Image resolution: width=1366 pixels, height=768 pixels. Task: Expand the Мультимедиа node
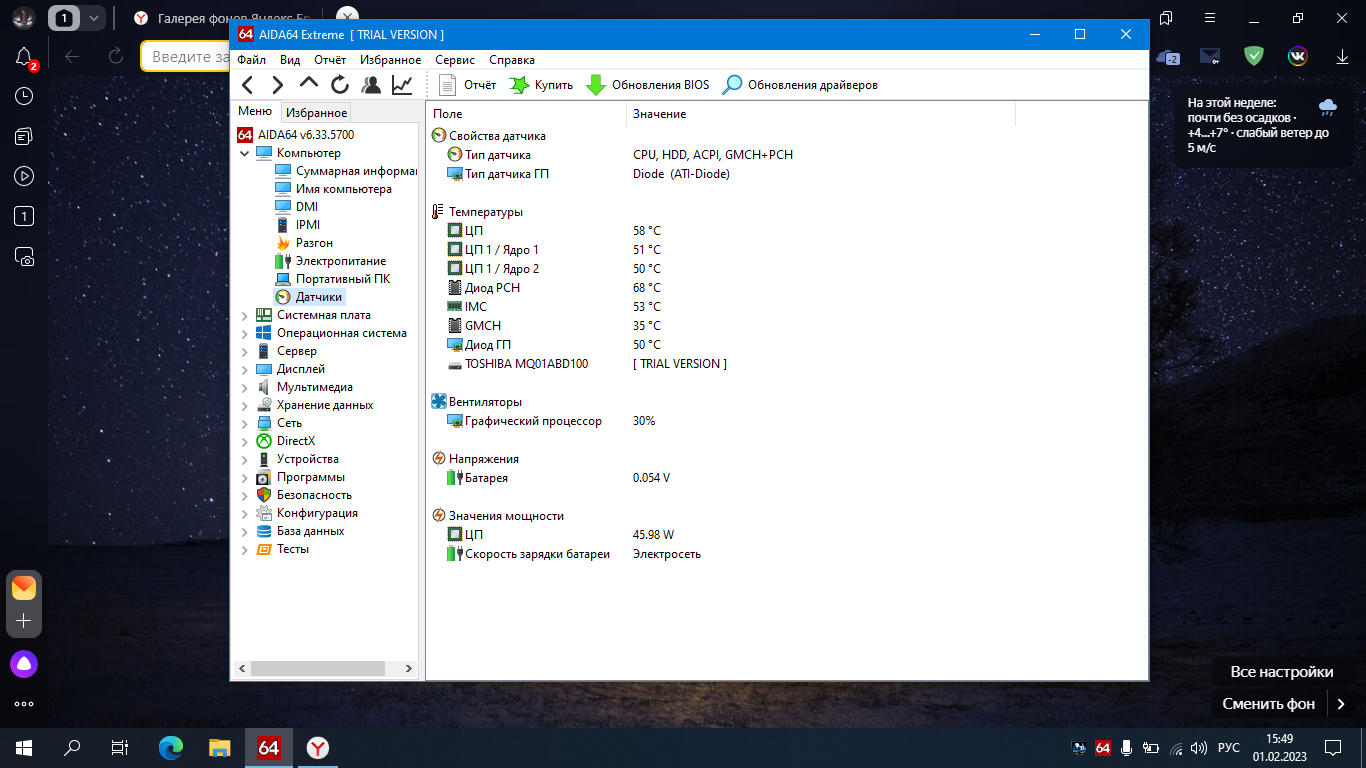coord(245,387)
